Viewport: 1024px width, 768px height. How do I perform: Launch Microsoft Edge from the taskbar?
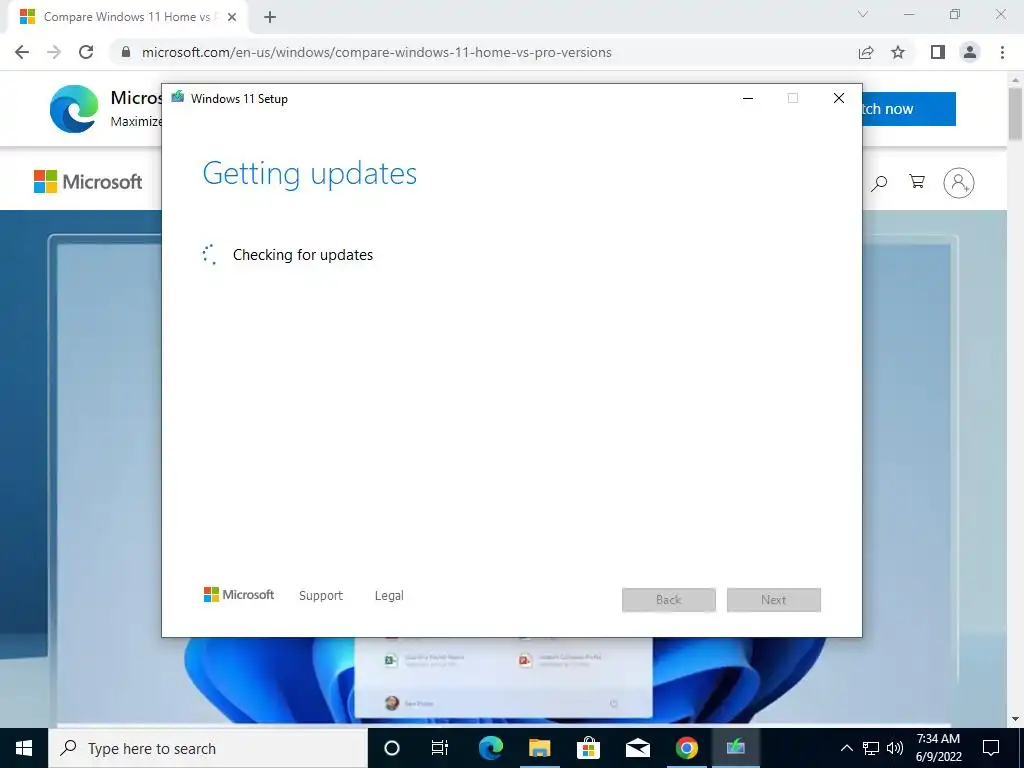click(490, 748)
